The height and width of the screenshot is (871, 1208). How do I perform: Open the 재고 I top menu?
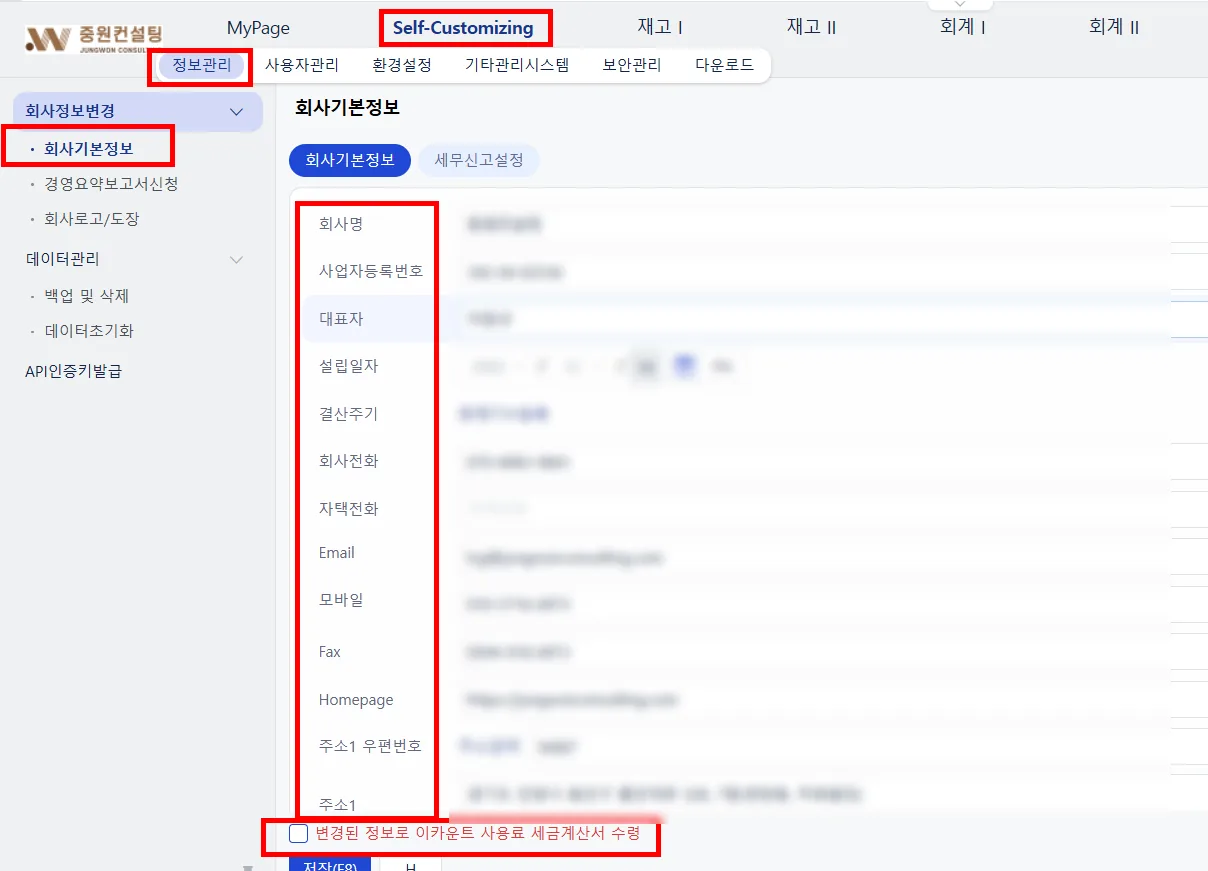pyautogui.click(x=660, y=27)
